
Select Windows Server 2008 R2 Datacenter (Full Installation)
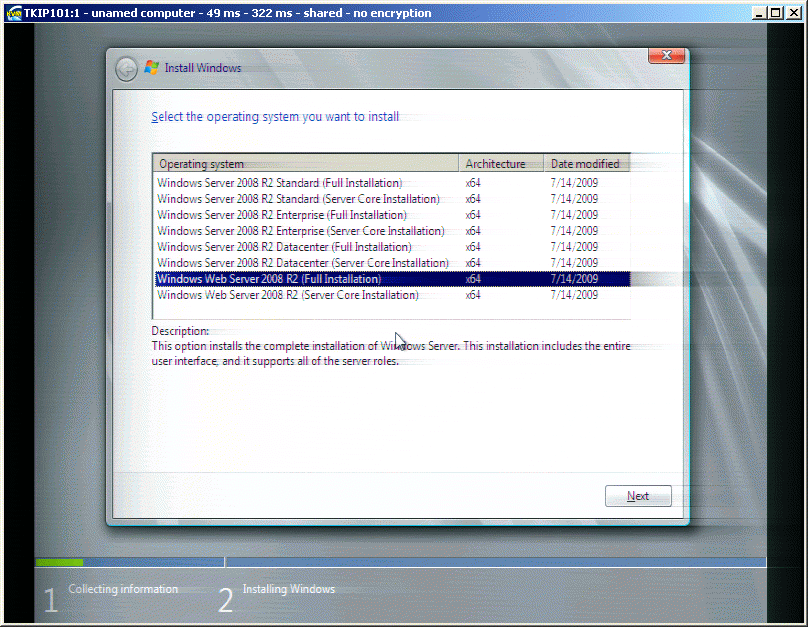tap(393, 247)
